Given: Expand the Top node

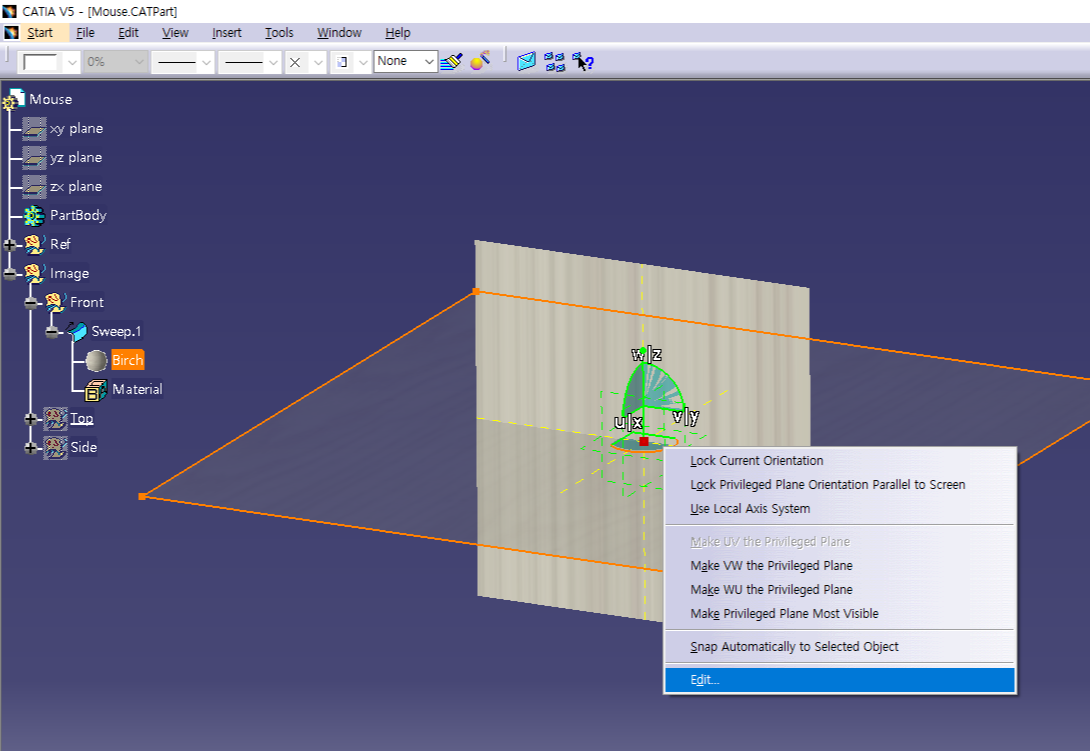Looking at the screenshot, I should tap(31, 419).
